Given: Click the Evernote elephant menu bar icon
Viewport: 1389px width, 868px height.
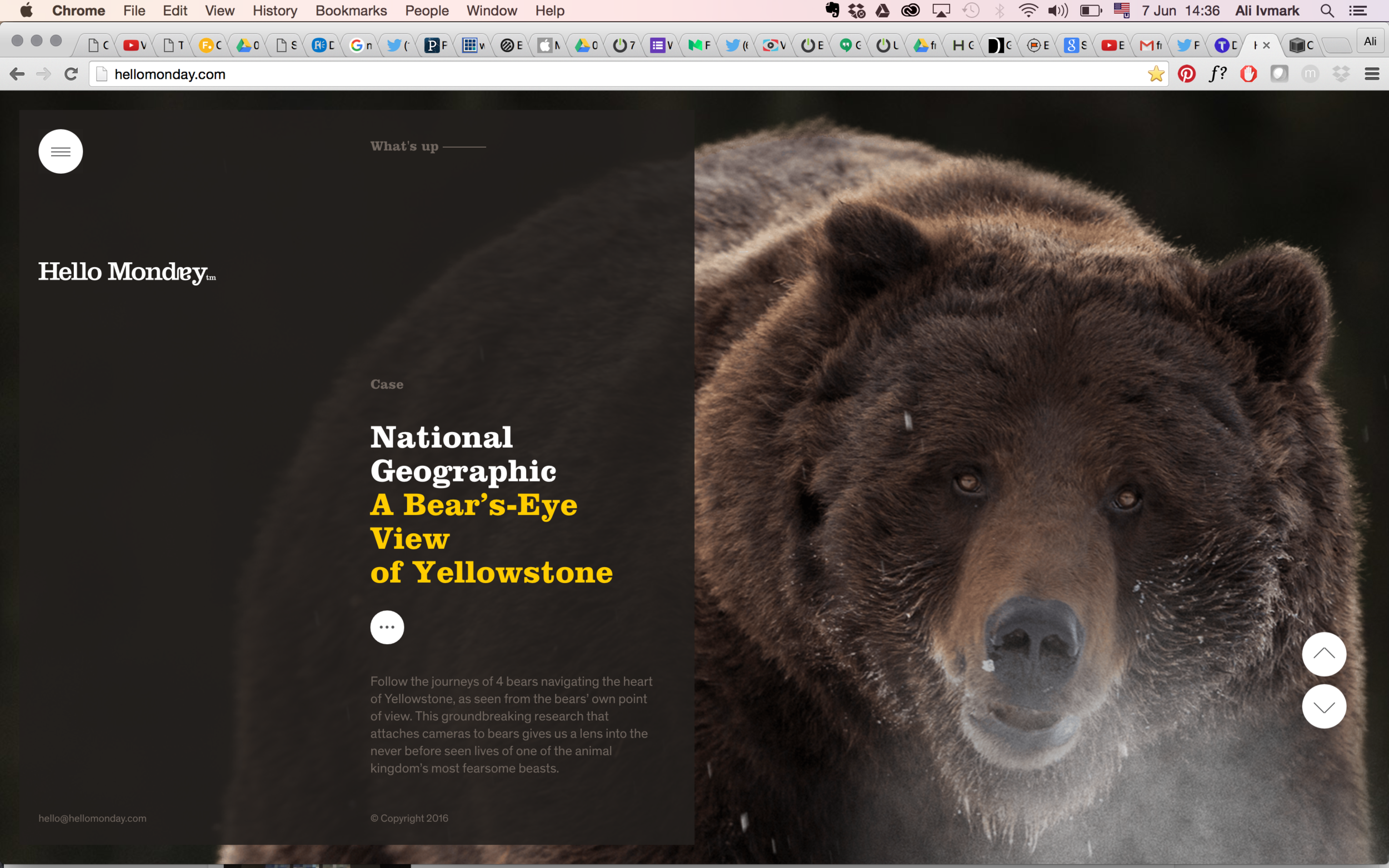Looking at the screenshot, I should tap(832, 11).
